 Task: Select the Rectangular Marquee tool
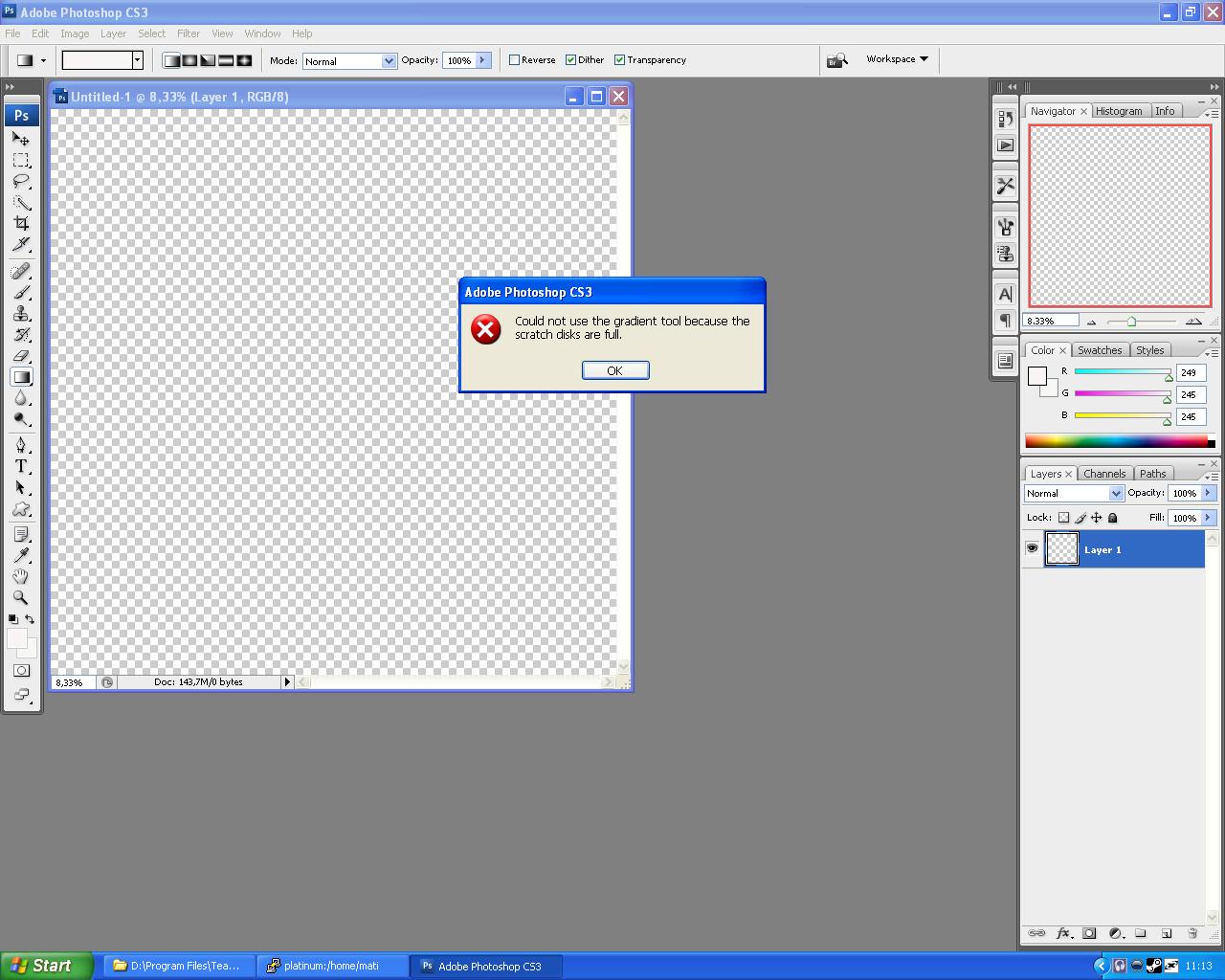(x=20, y=160)
